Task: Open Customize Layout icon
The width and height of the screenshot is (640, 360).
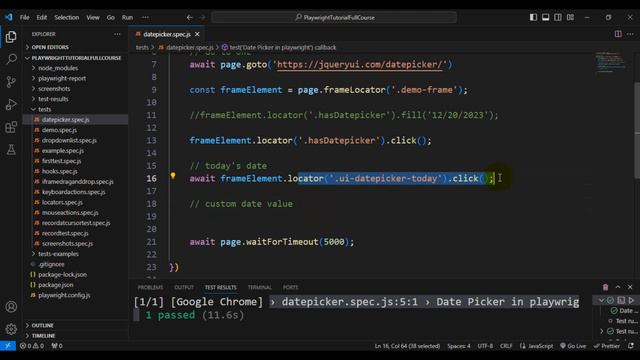Action: pyautogui.click(x=571, y=17)
